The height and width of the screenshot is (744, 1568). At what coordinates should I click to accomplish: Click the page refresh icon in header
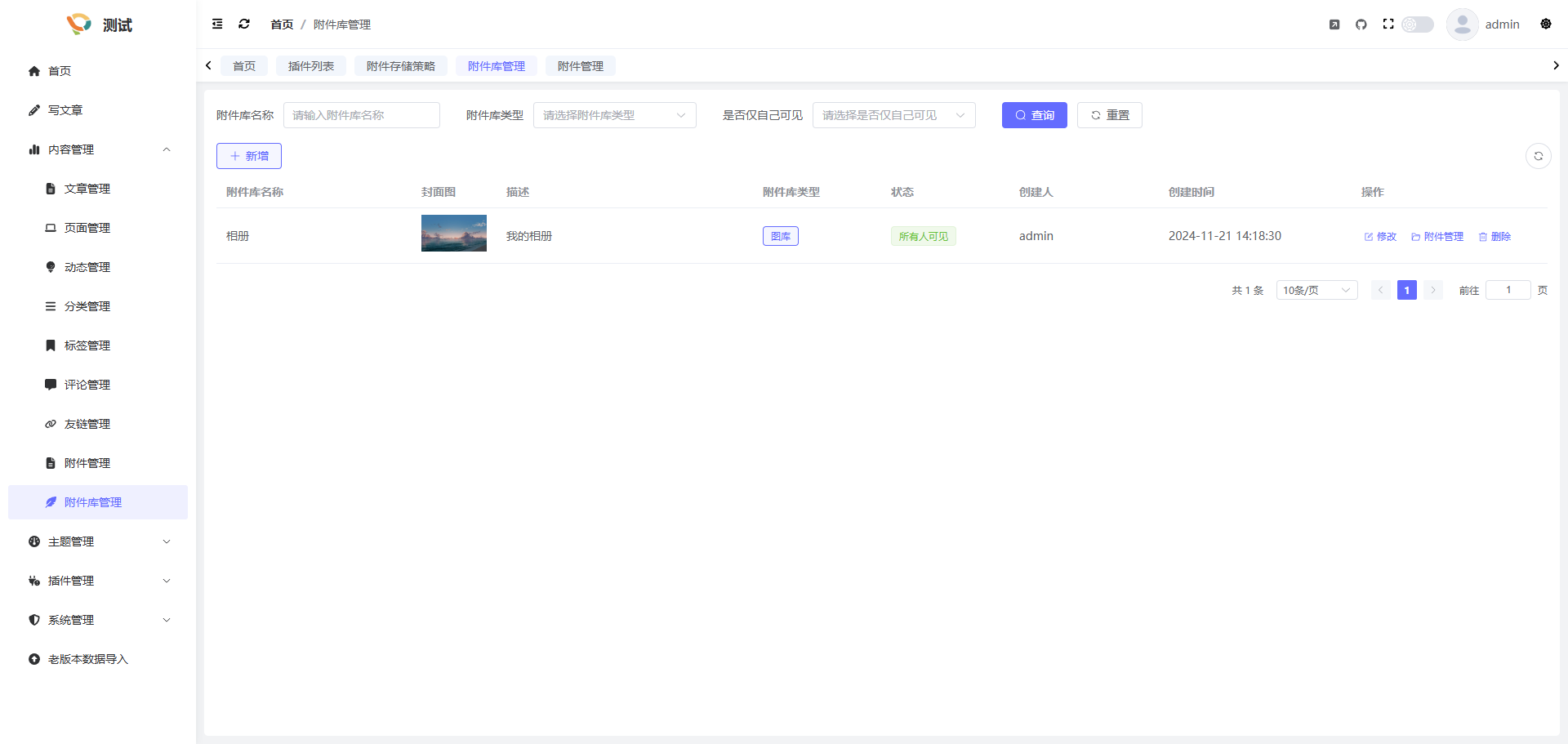tap(243, 25)
